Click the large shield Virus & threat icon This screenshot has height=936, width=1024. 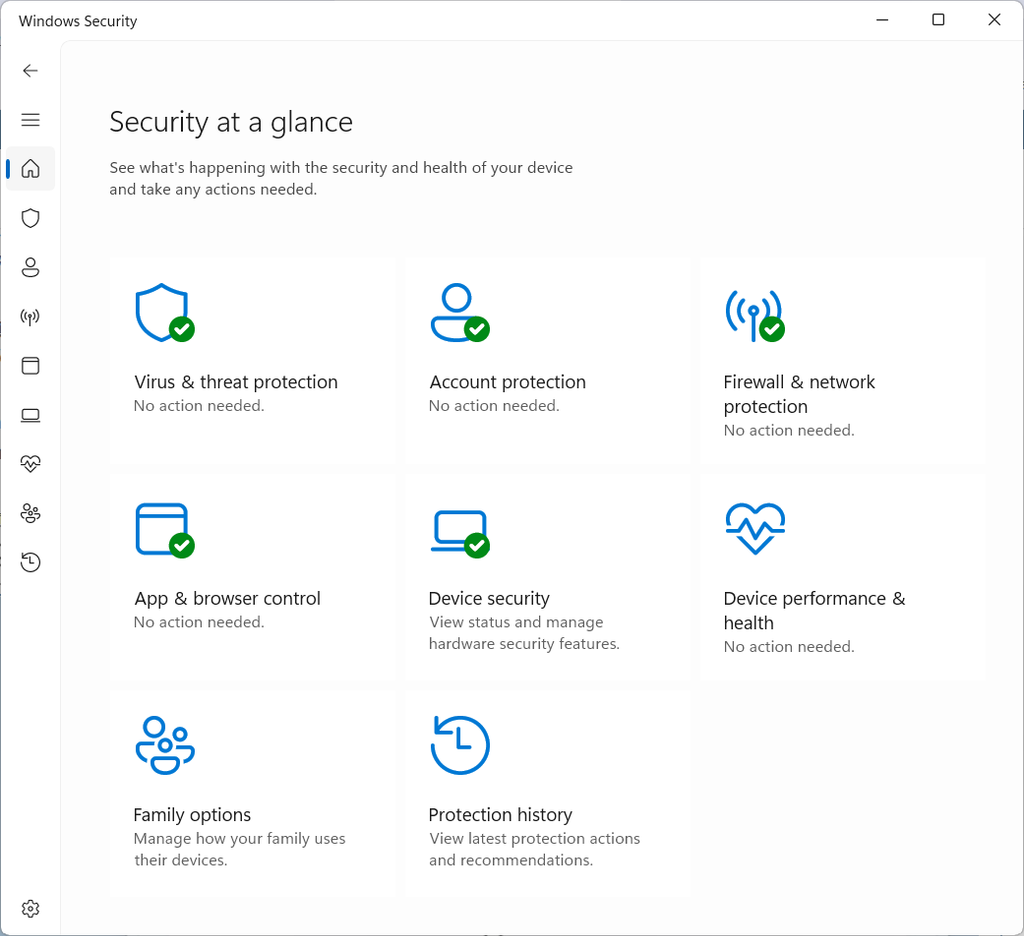tap(164, 313)
